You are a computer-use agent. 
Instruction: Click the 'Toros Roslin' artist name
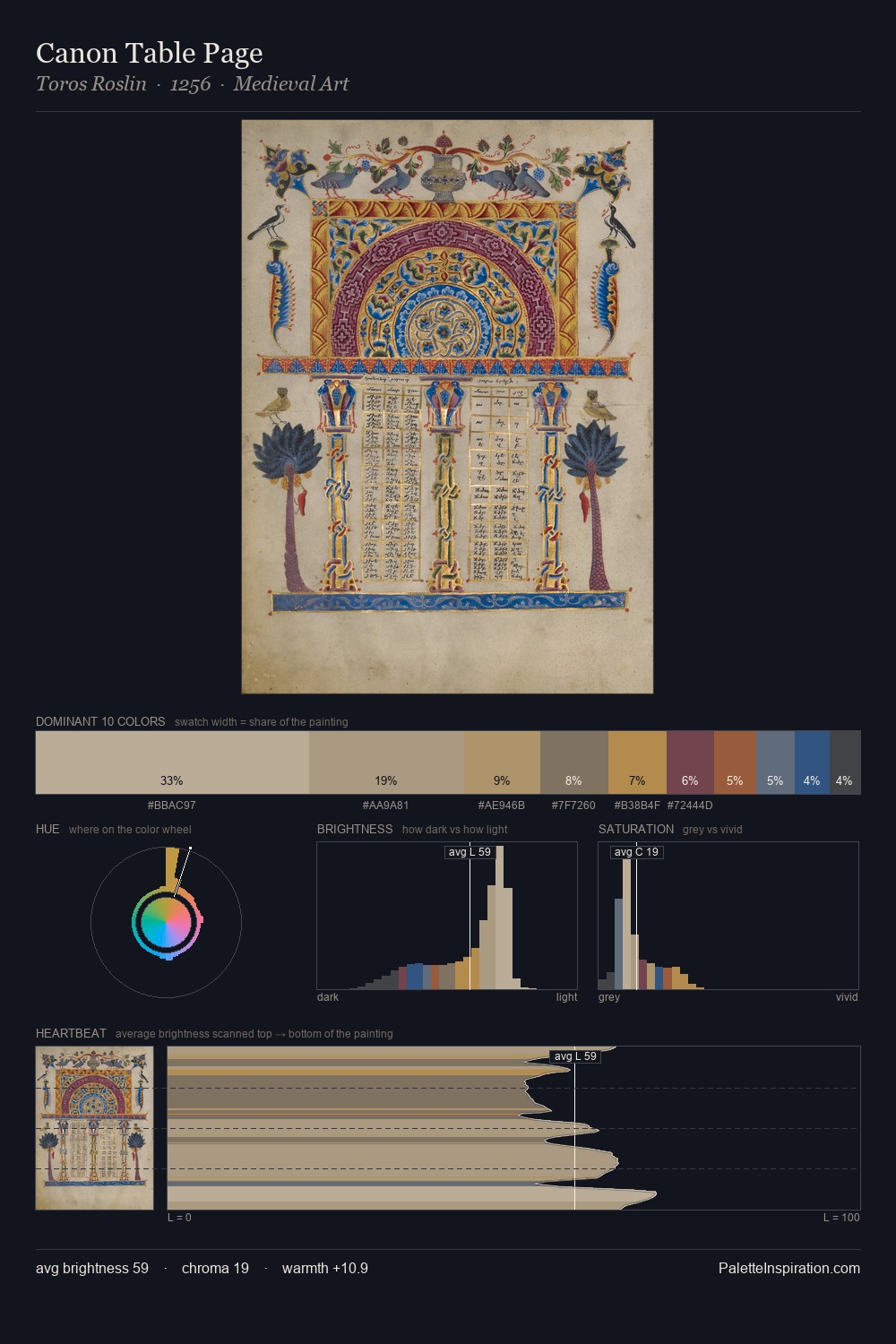pos(91,84)
